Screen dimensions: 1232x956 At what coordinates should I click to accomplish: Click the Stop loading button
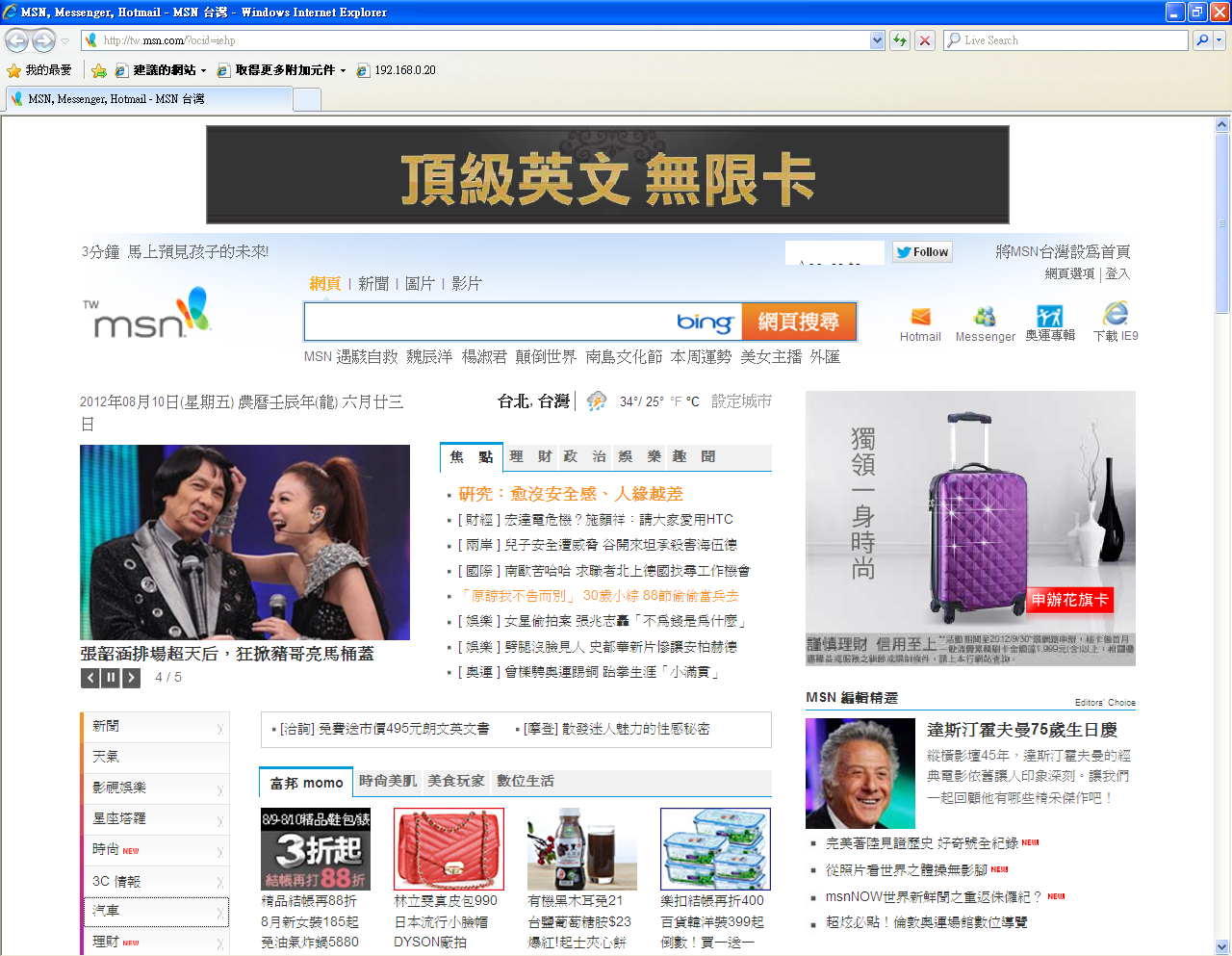point(925,40)
